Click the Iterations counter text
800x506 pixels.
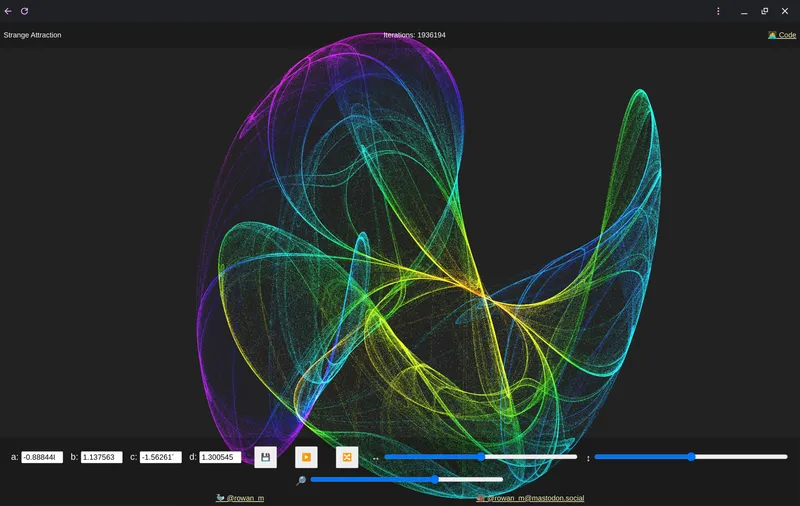[414, 35]
